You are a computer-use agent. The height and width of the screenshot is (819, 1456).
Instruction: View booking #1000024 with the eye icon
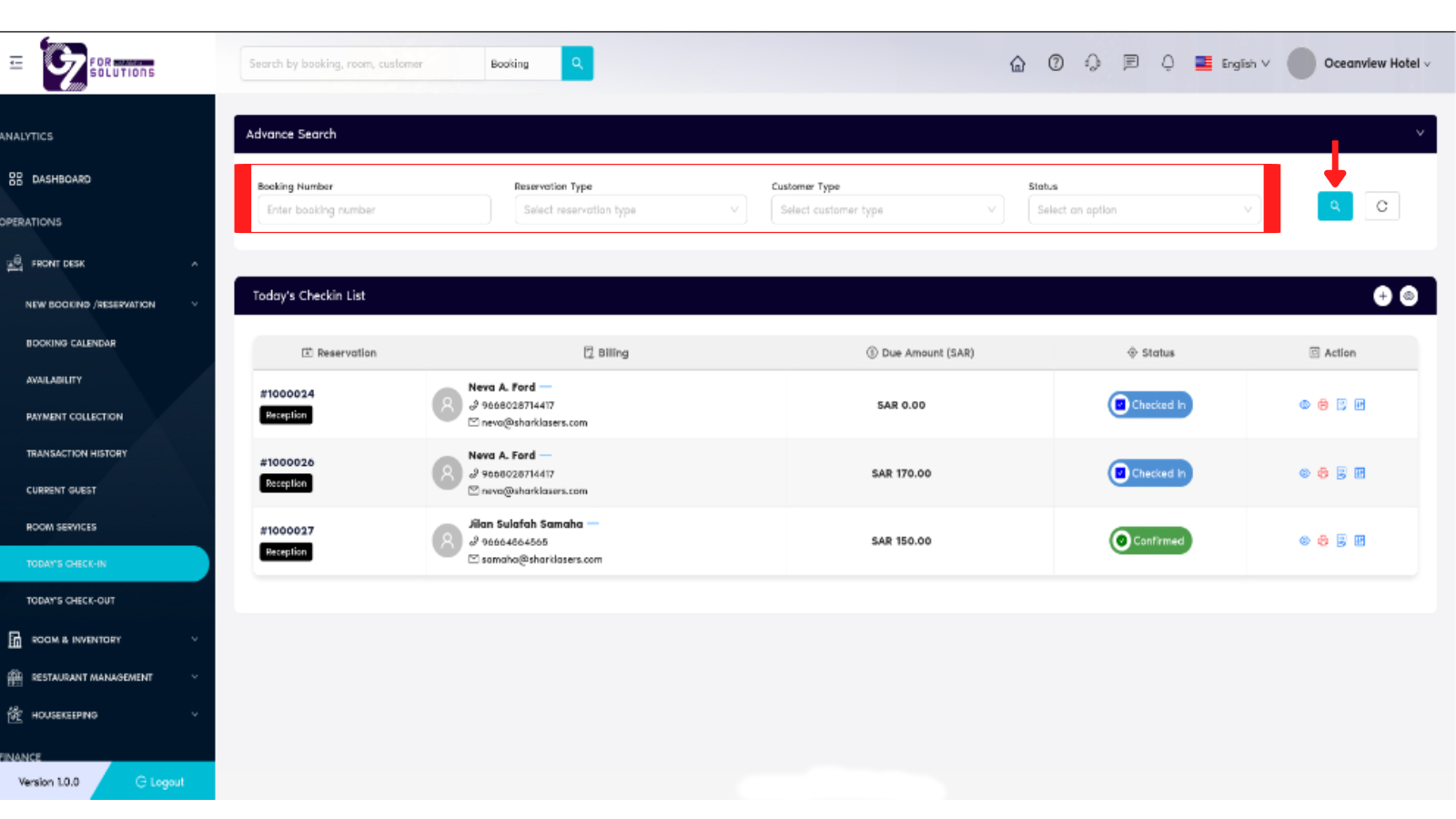click(1304, 405)
